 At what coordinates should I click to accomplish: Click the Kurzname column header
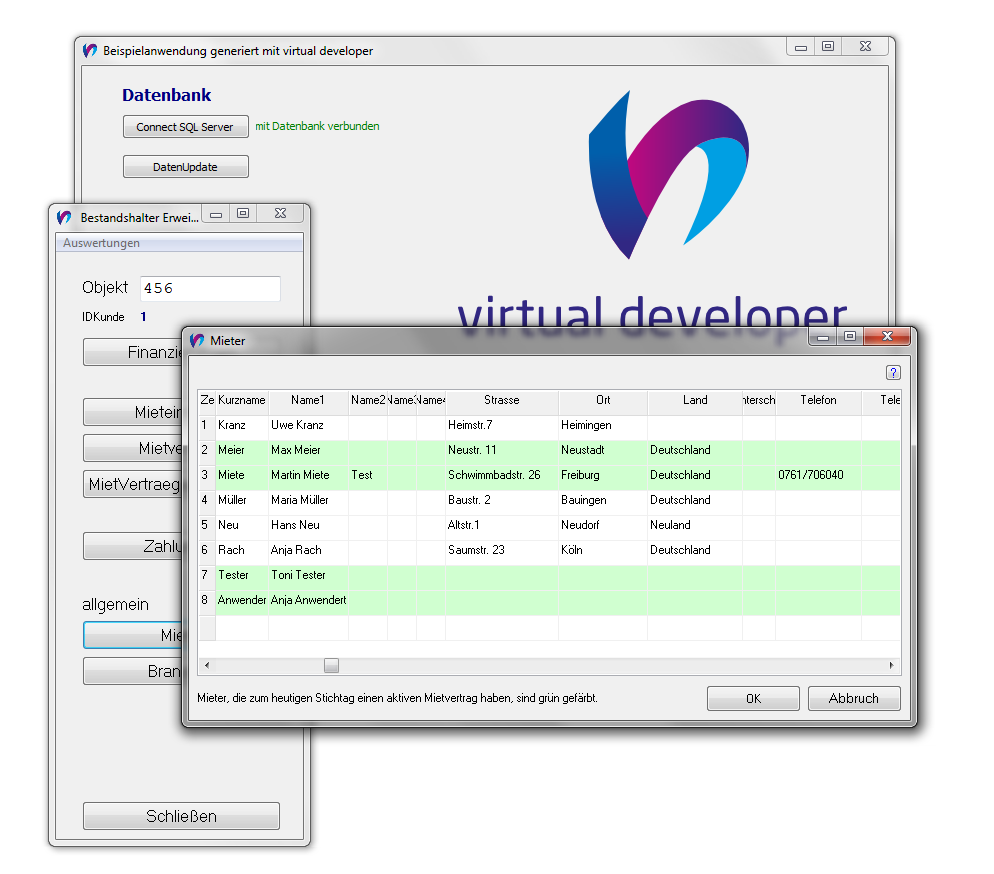[x=242, y=400]
